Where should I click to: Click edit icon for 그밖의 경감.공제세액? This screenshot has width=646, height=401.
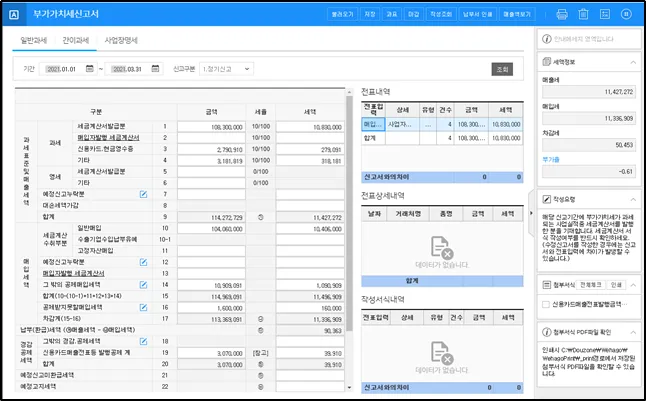143,341
